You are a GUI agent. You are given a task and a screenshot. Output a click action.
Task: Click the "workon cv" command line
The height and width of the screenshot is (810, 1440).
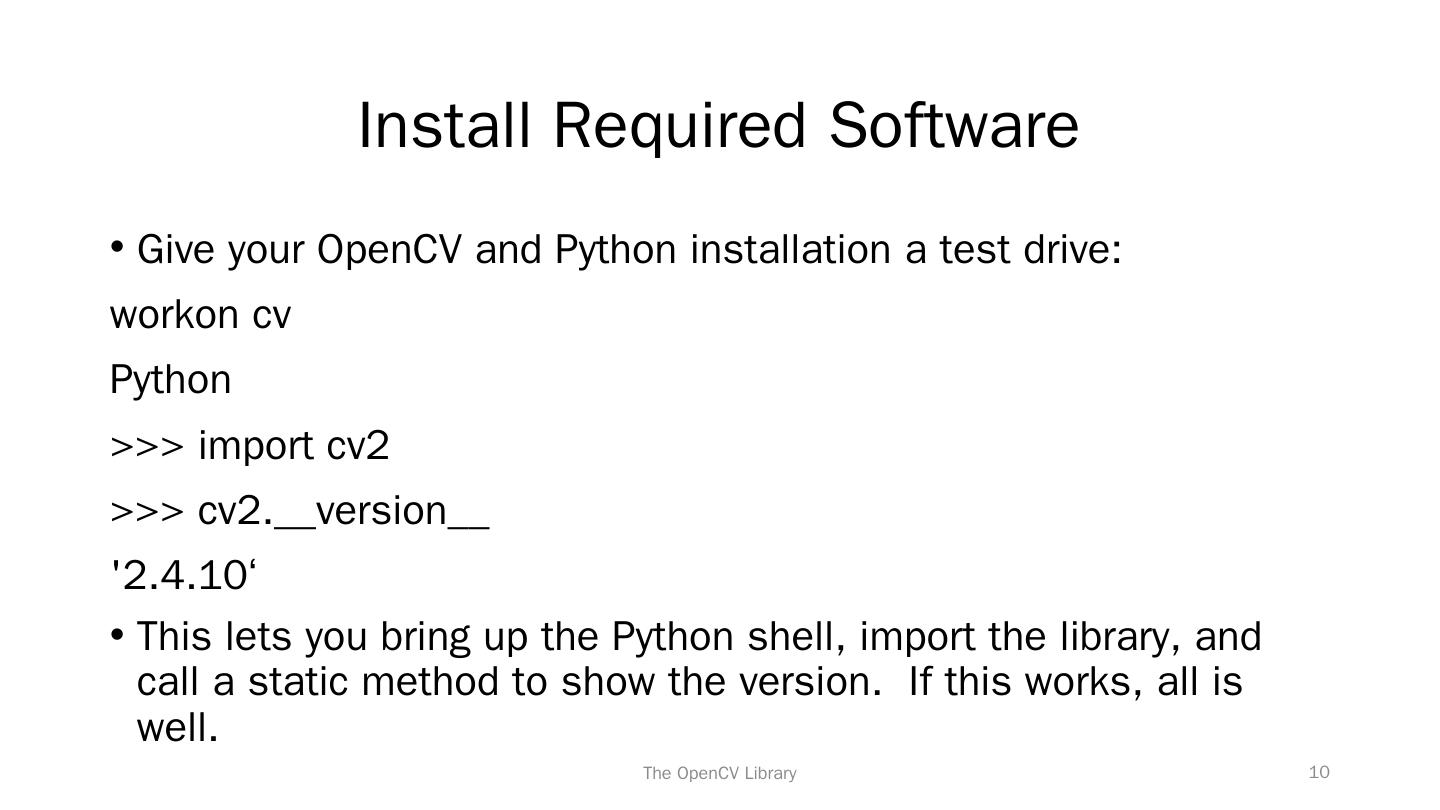(x=200, y=315)
